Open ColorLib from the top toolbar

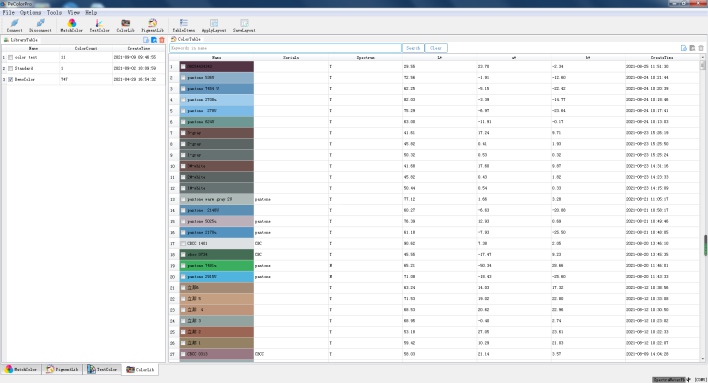pos(126,25)
